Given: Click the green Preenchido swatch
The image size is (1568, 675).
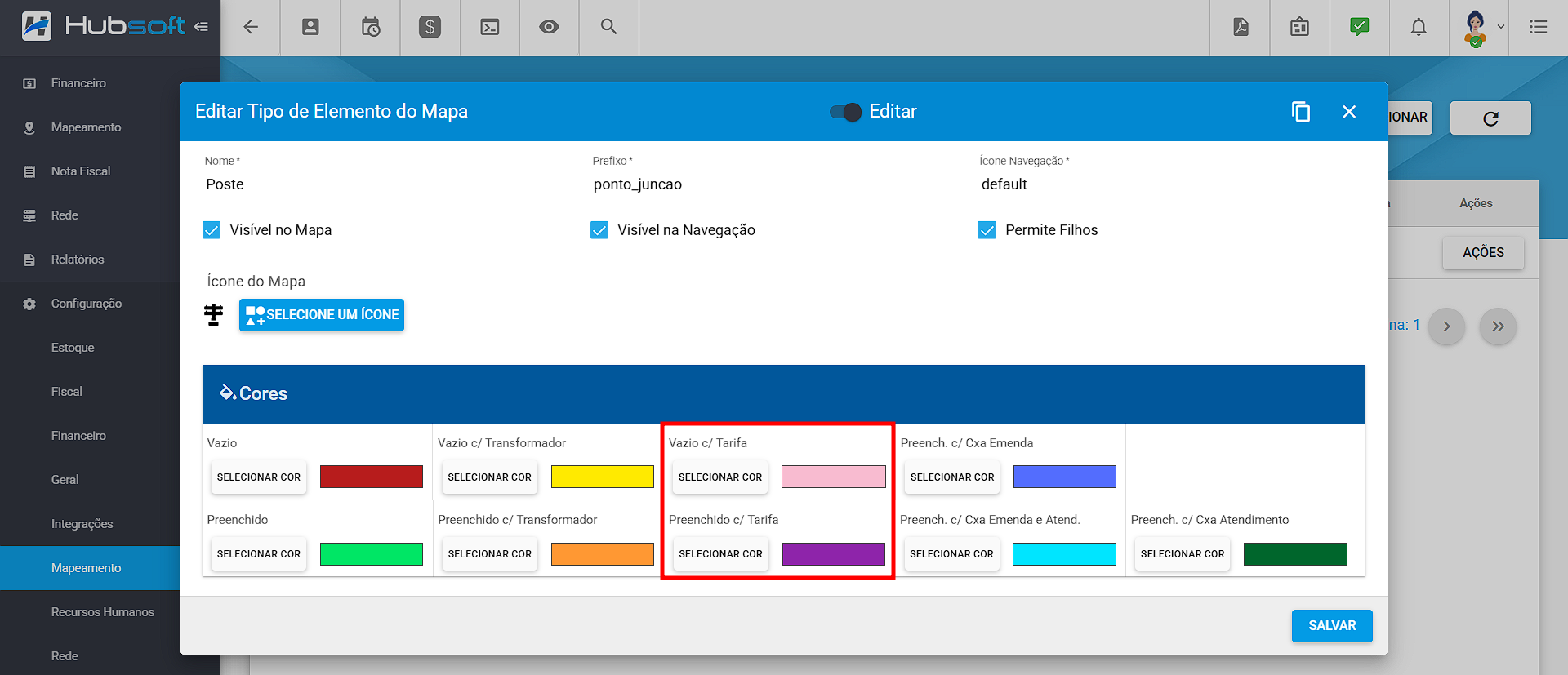Looking at the screenshot, I should pos(372,554).
